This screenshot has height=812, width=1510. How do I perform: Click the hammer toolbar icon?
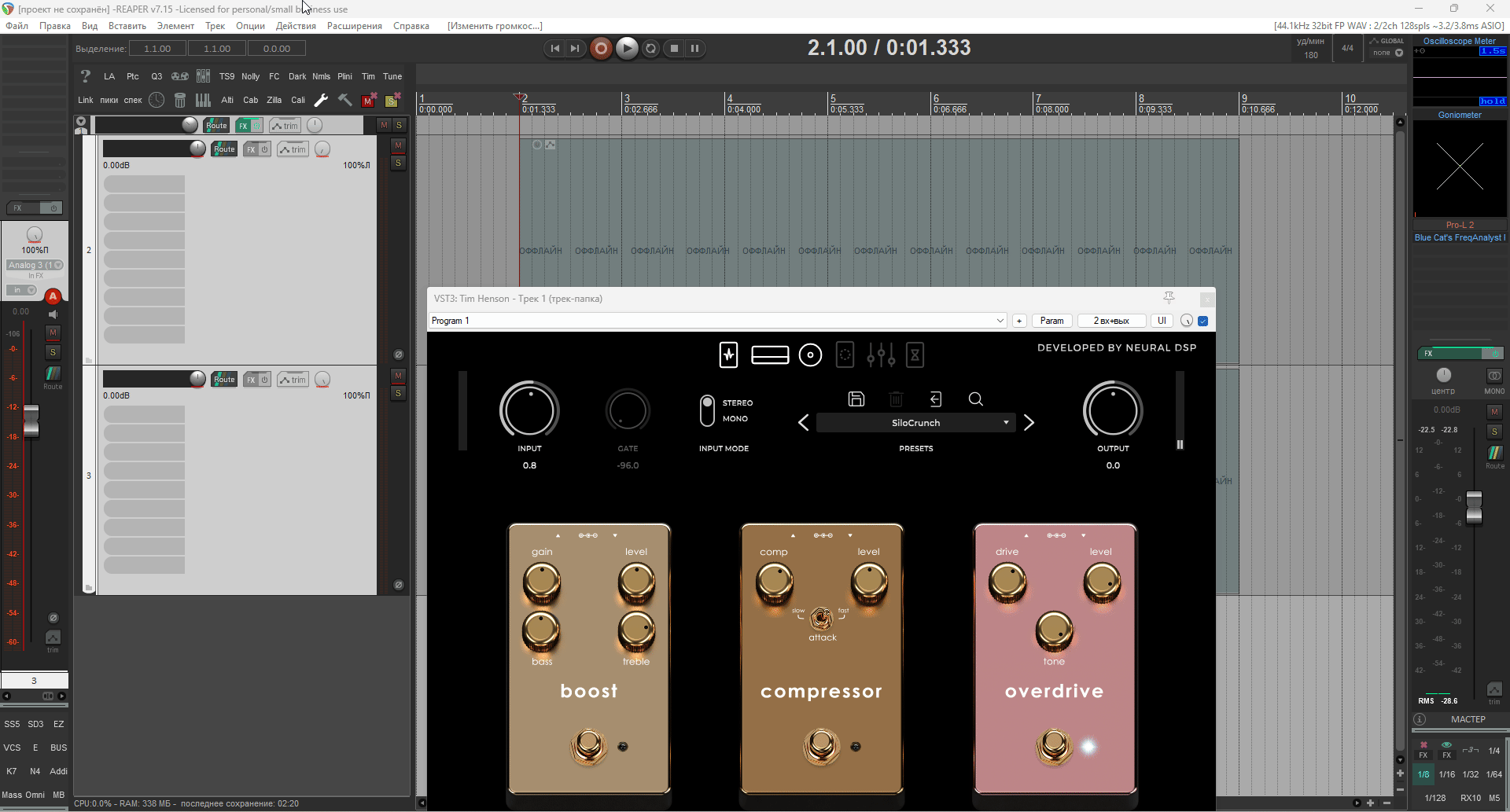click(344, 100)
